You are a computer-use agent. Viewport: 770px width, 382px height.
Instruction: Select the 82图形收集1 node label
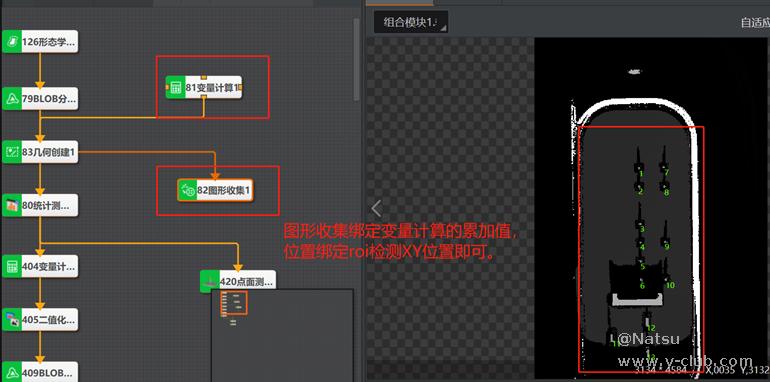pos(224,191)
